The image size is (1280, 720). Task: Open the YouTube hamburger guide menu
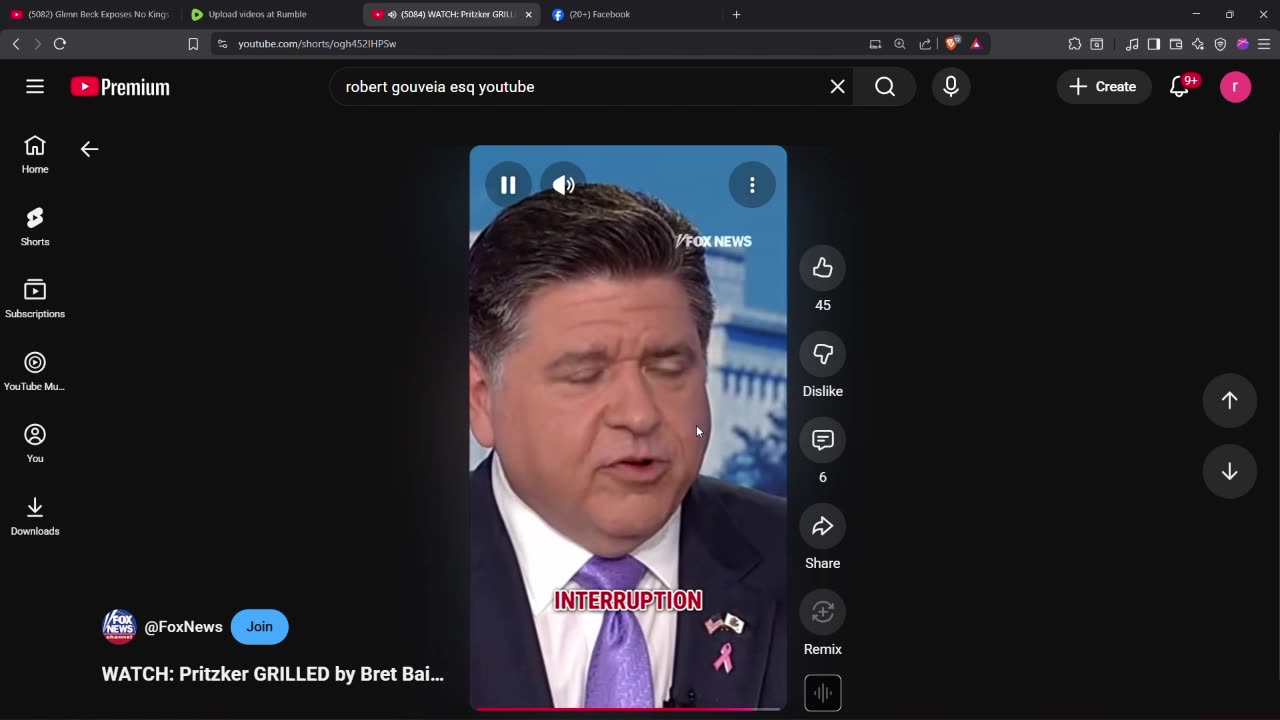click(x=35, y=87)
